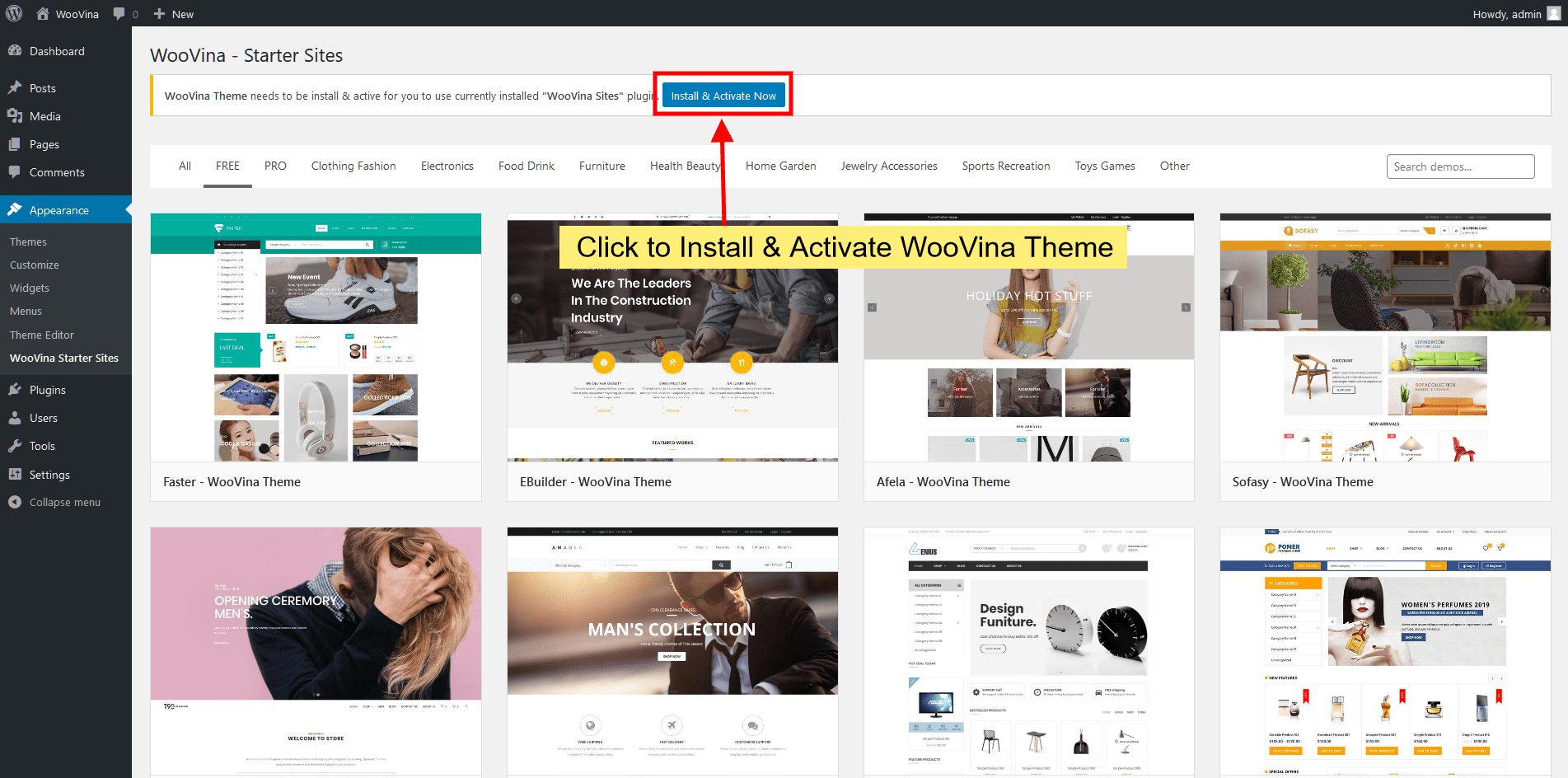This screenshot has height=778, width=1568.
Task: Show the Other category demos
Action: pos(1175,166)
